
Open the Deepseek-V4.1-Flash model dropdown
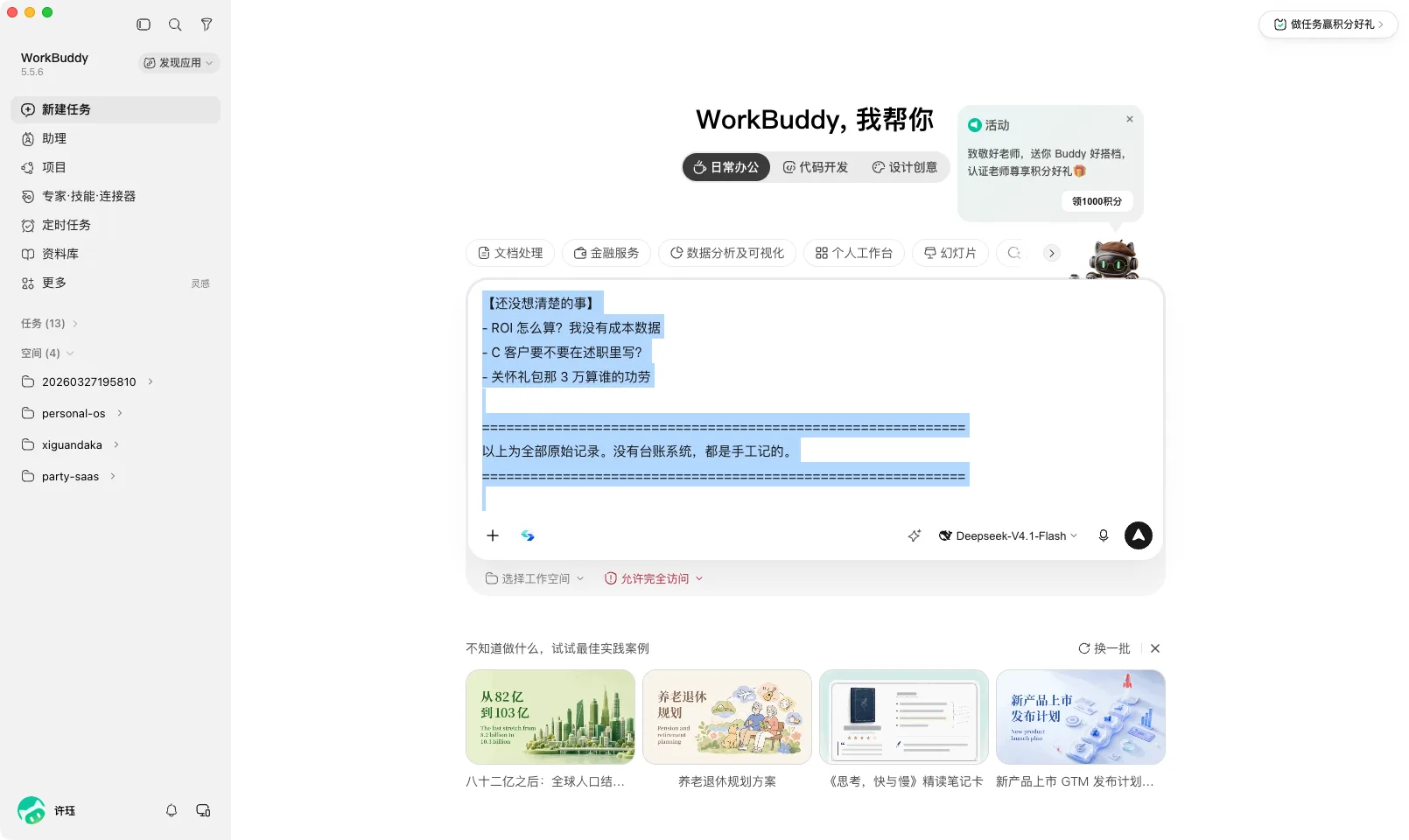coord(1008,535)
